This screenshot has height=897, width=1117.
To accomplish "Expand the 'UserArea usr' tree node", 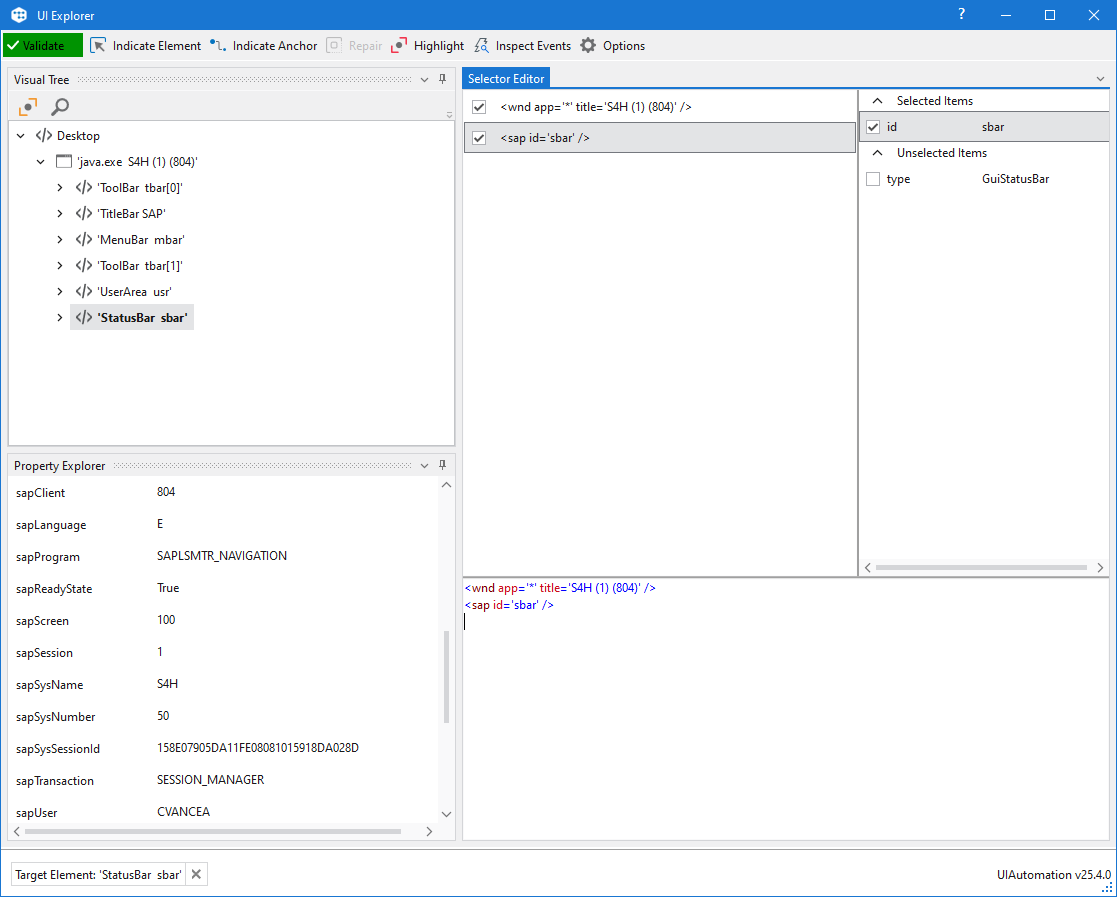I will 60,291.
